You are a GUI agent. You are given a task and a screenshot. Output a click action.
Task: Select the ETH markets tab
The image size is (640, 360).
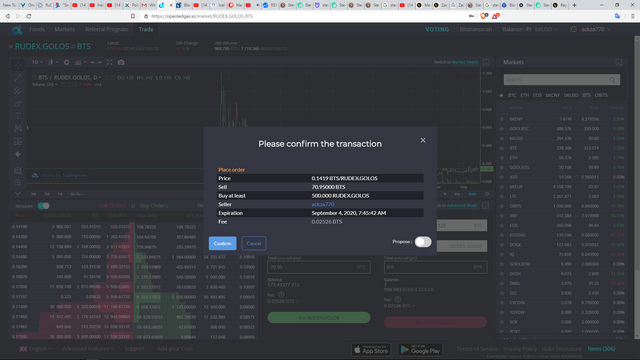pyautogui.click(x=524, y=95)
